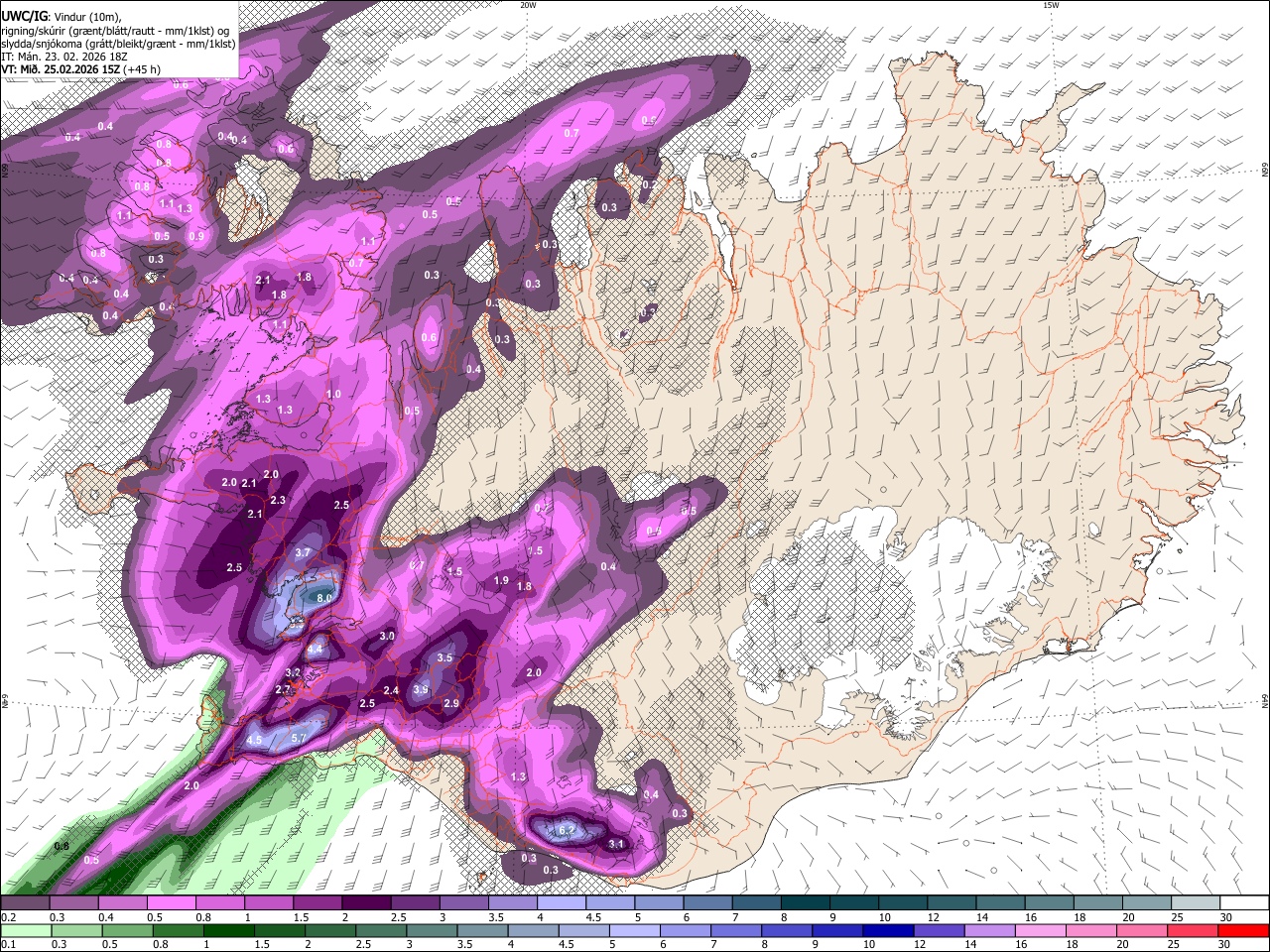The width and height of the screenshot is (1270, 952).
Task: Click the 3.2 map value
Action: [293, 672]
